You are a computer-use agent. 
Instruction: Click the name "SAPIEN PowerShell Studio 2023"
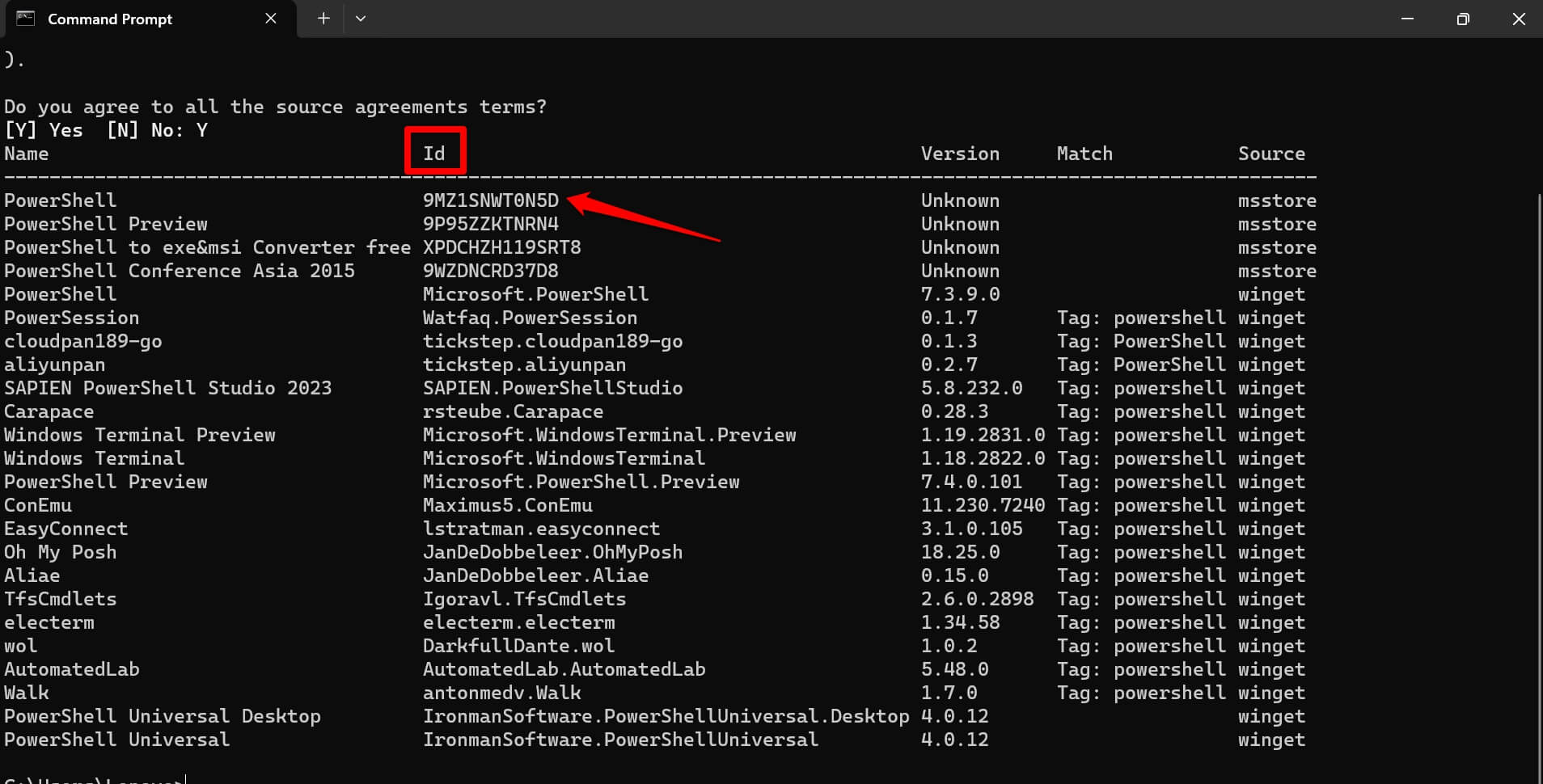pyautogui.click(x=168, y=388)
